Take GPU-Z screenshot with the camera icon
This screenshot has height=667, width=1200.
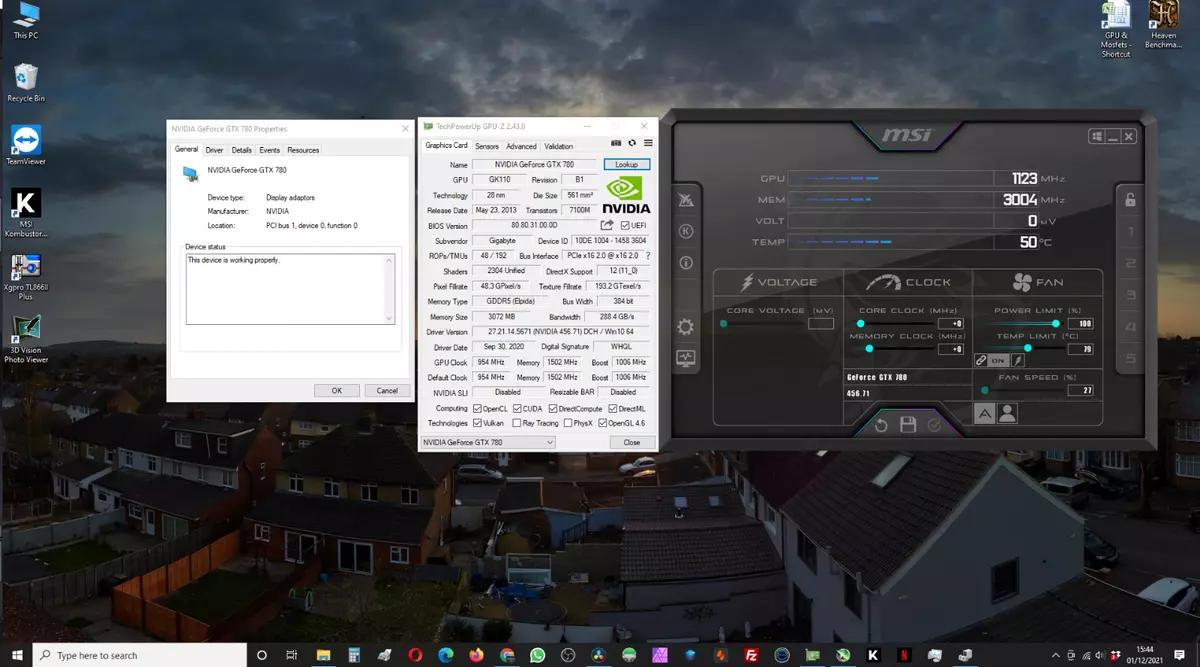coord(616,144)
